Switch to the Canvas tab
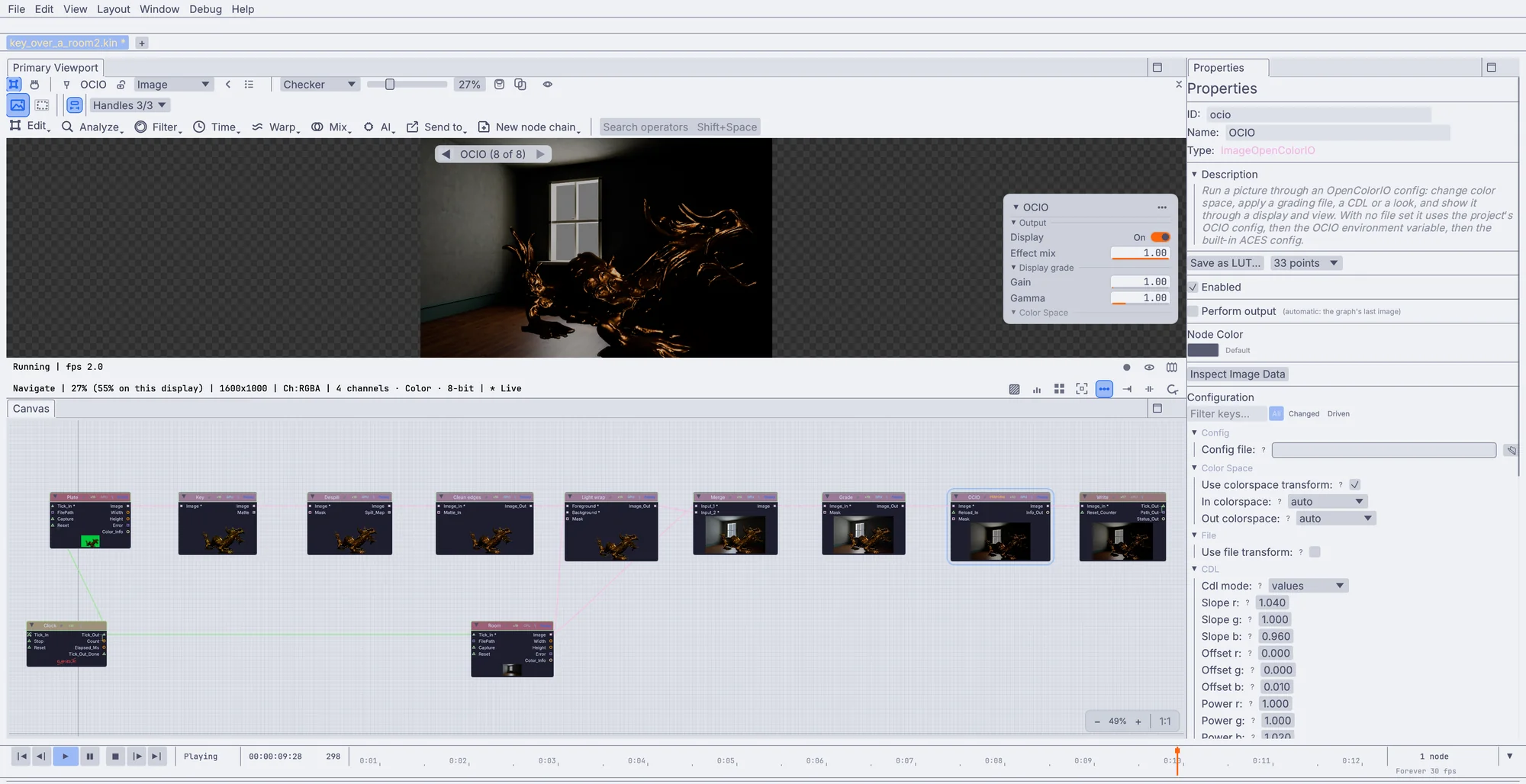The image size is (1526, 784). (x=31, y=409)
